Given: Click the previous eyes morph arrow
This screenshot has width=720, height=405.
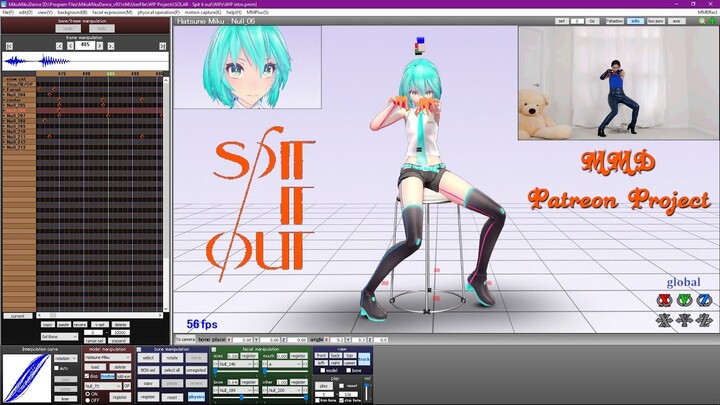Looking at the screenshot, I should (216, 364).
